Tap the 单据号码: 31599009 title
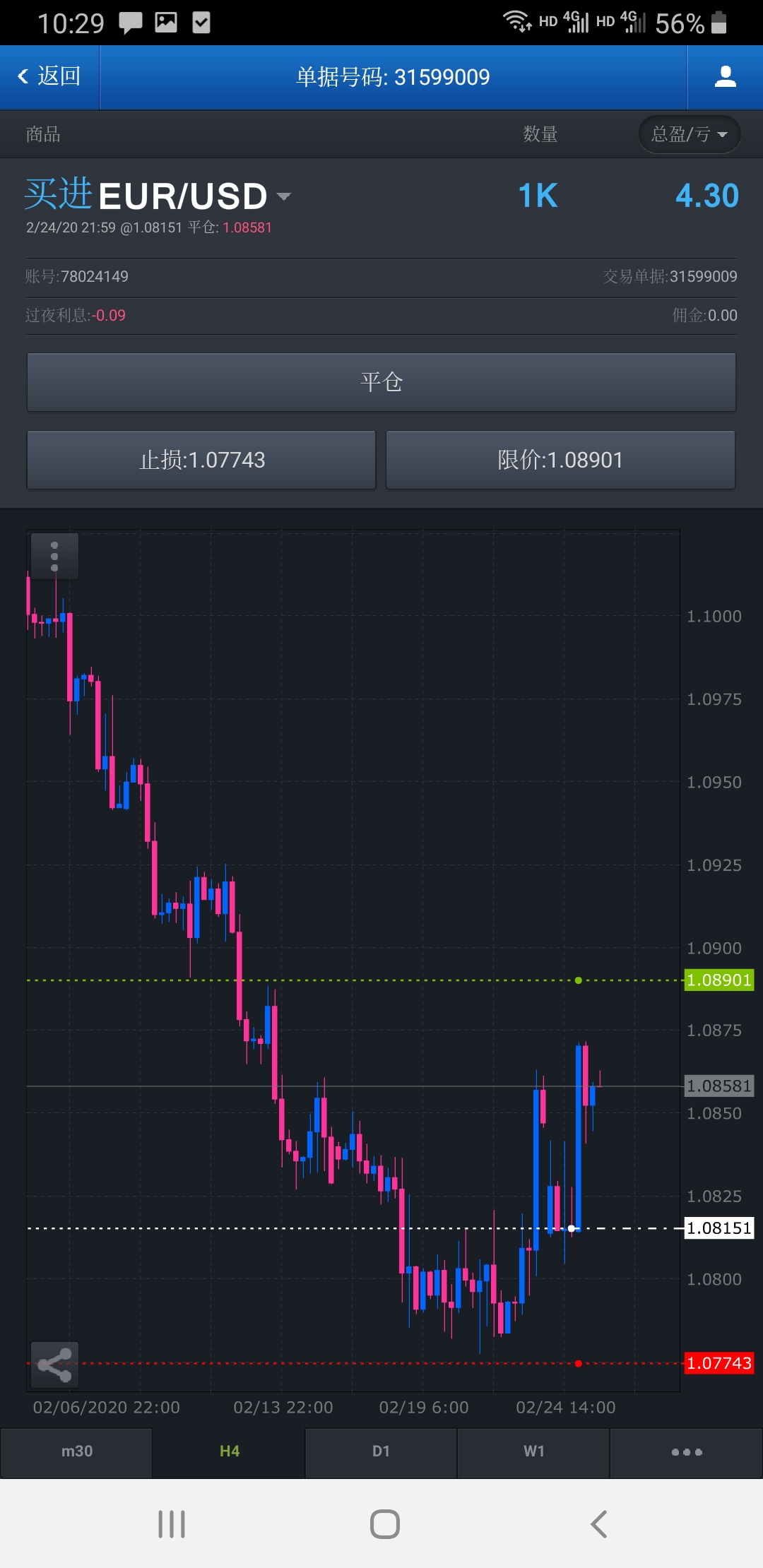This screenshot has width=763, height=1568. pyautogui.click(x=393, y=76)
